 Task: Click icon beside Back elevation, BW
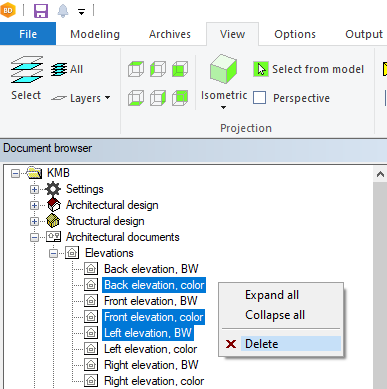click(x=91, y=269)
